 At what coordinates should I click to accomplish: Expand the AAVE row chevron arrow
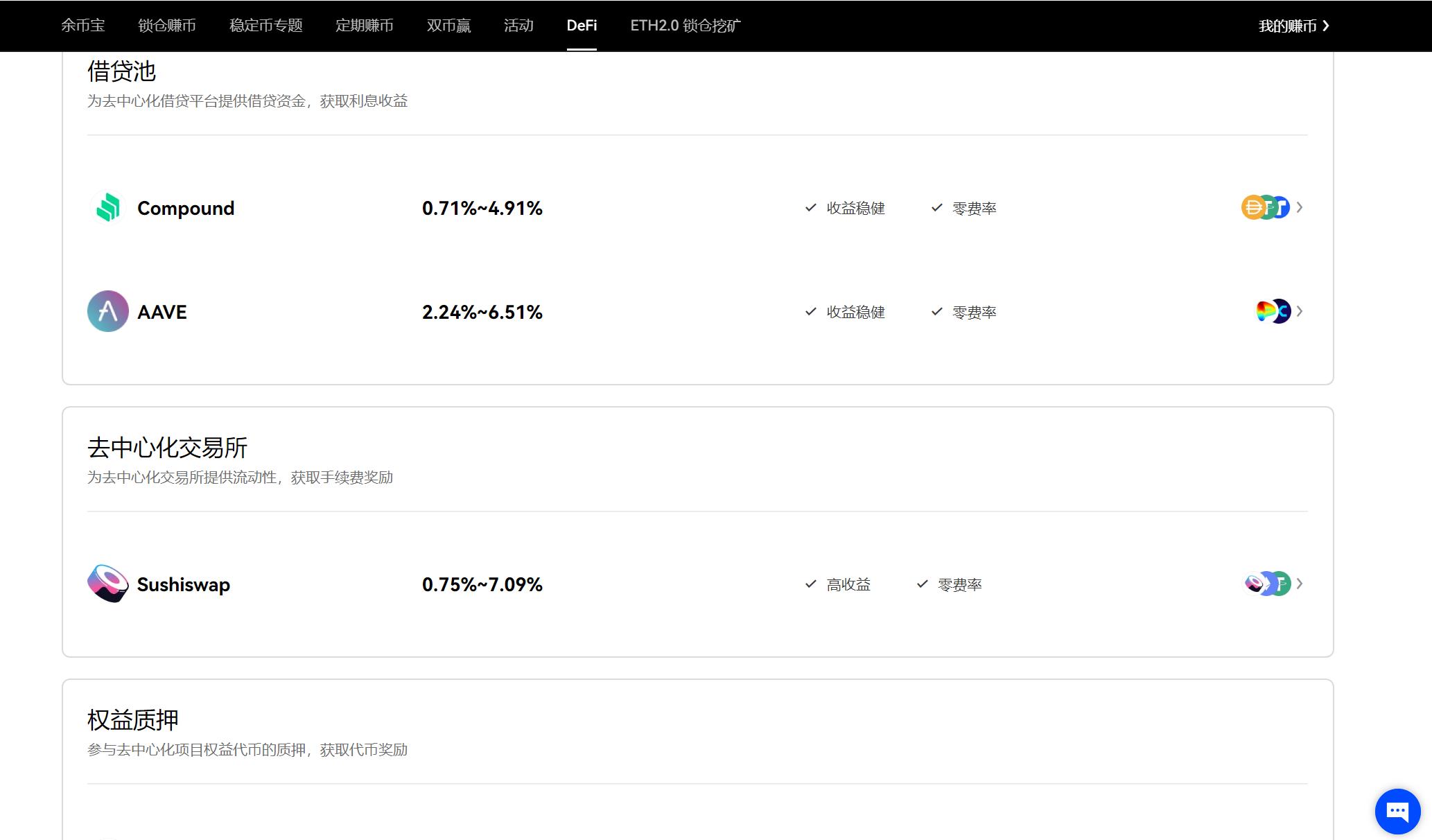click(1300, 311)
